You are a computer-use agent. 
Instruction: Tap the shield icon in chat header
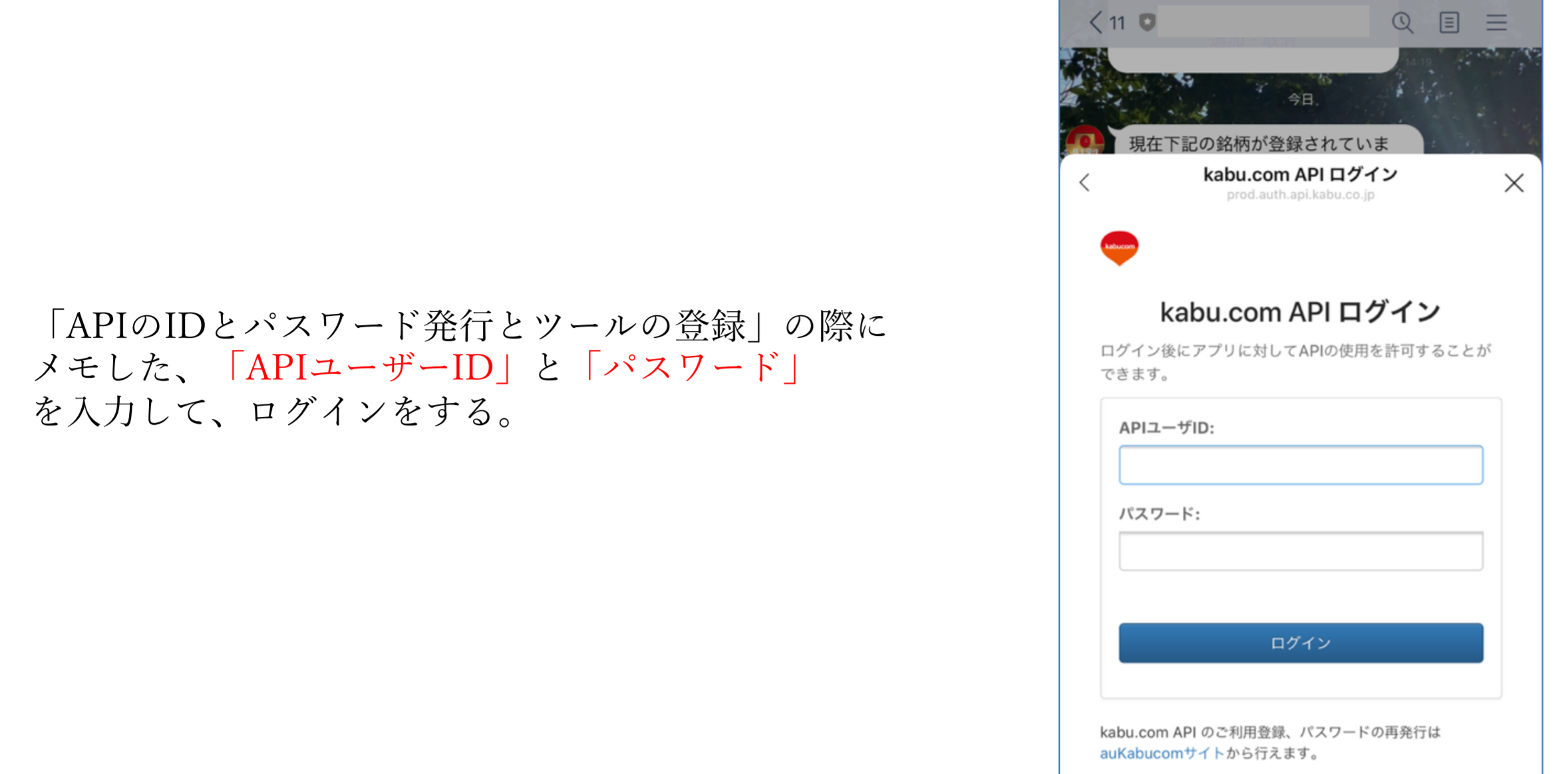coord(1147,23)
